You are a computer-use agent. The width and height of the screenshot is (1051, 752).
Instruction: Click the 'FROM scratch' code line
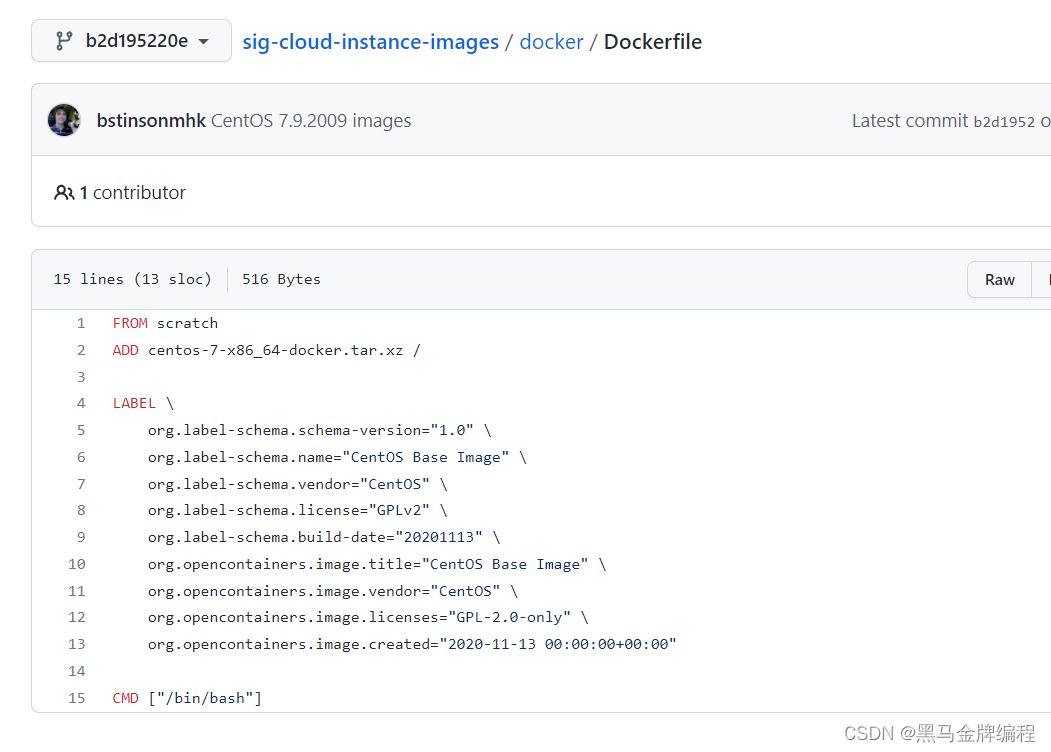click(165, 323)
